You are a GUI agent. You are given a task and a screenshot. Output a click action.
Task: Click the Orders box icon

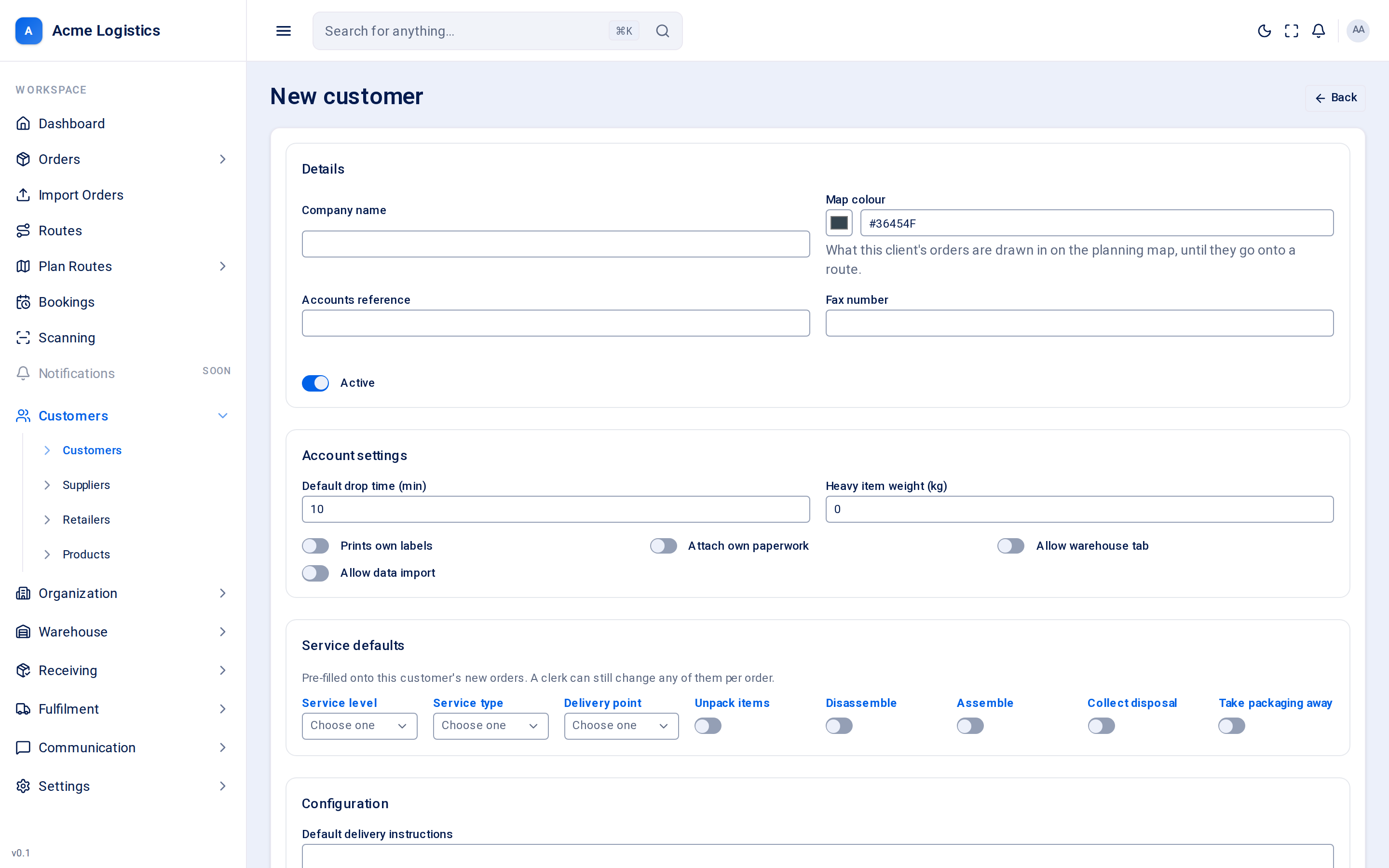pyautogui.click(x=23, y=159)
